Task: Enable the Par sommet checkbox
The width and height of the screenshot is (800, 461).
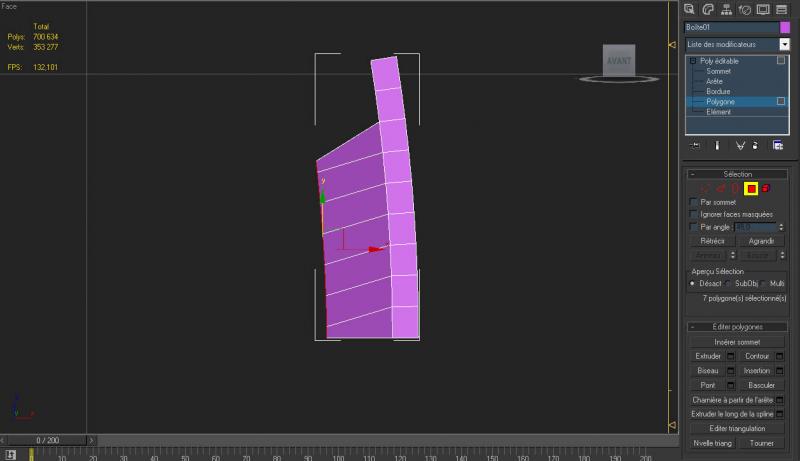Action: (x=695, y=202)
